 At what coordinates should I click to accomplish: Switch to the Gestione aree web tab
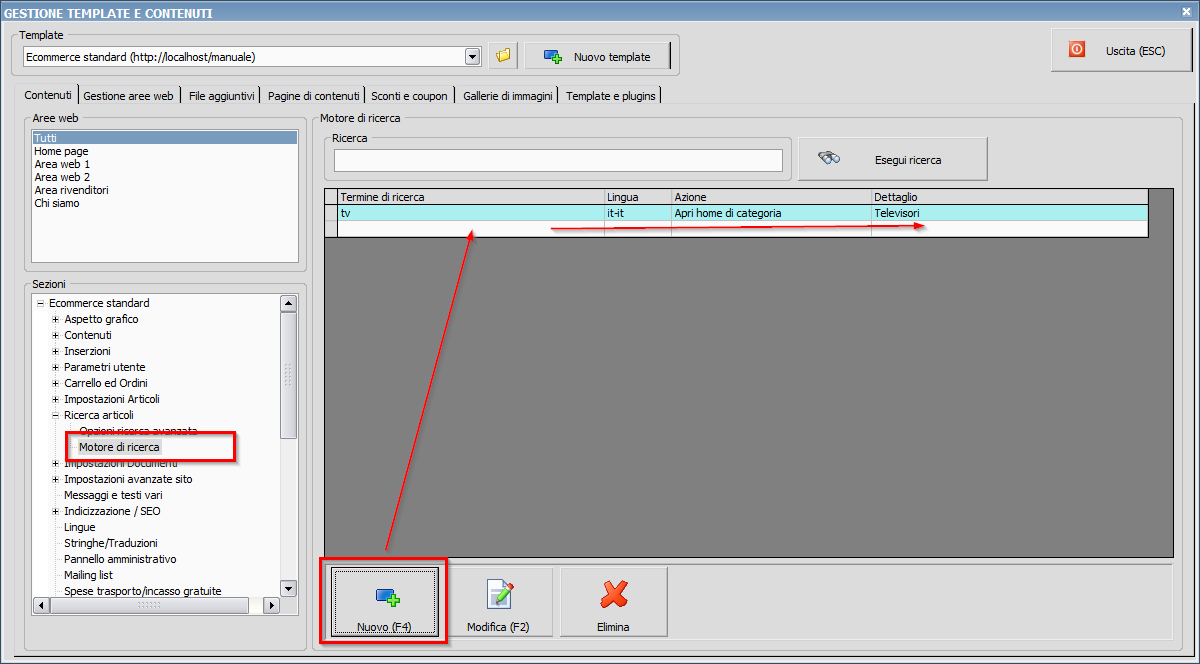[129, 96]
